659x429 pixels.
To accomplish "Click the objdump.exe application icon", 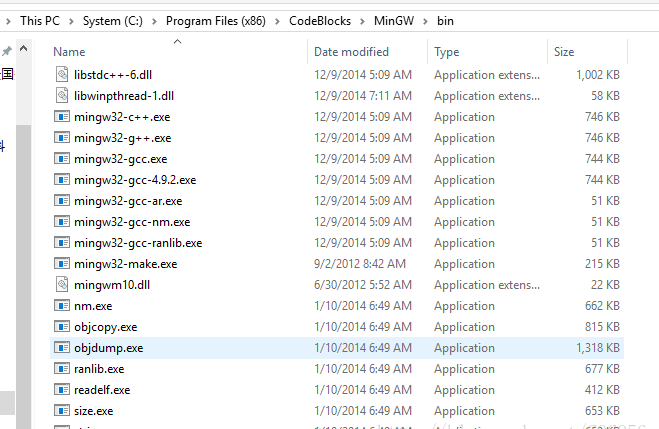I will click(62, 347).
